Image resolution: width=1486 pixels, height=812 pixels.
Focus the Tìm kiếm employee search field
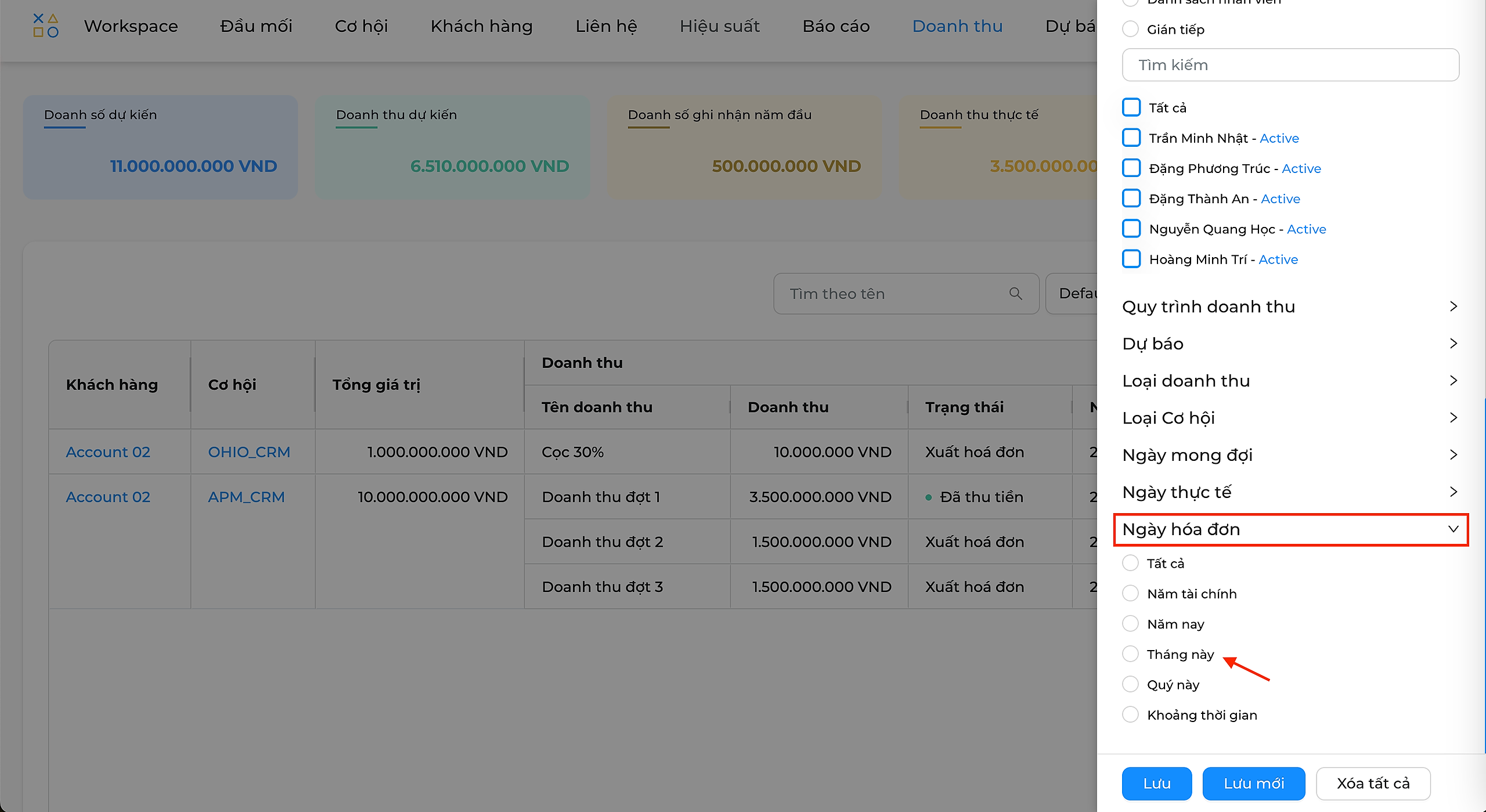point(1290,65)
